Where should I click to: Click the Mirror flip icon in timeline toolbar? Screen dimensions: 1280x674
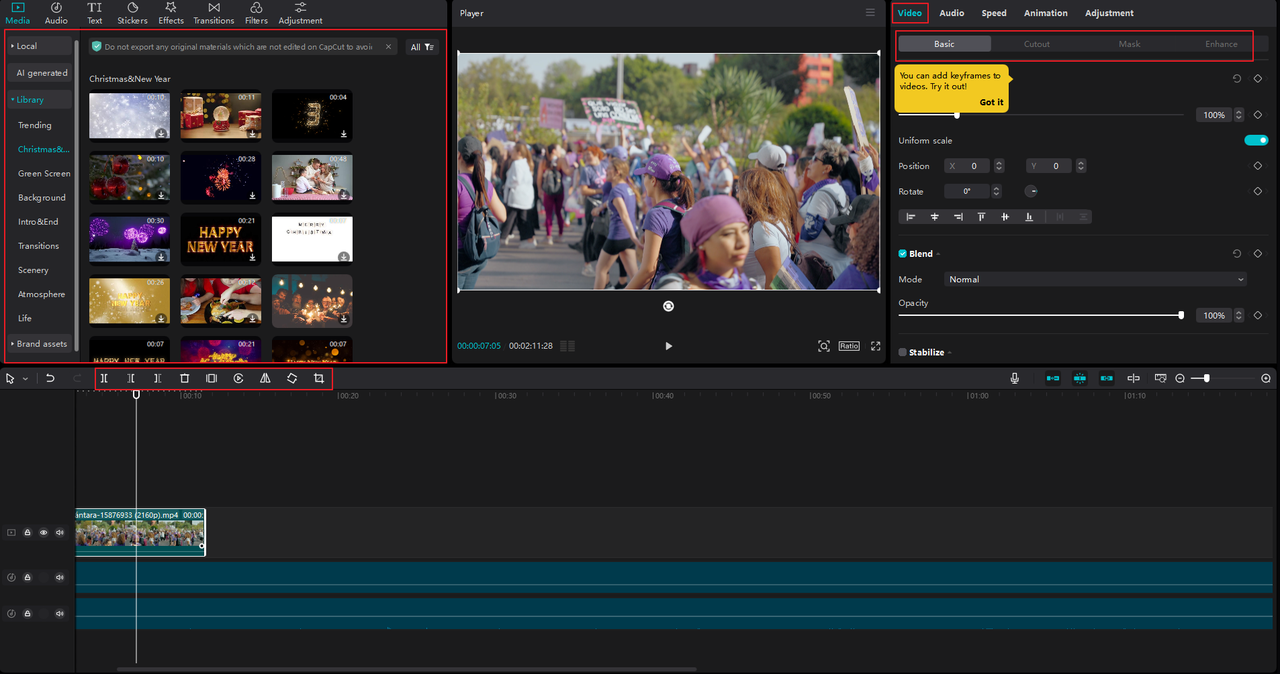265,379
